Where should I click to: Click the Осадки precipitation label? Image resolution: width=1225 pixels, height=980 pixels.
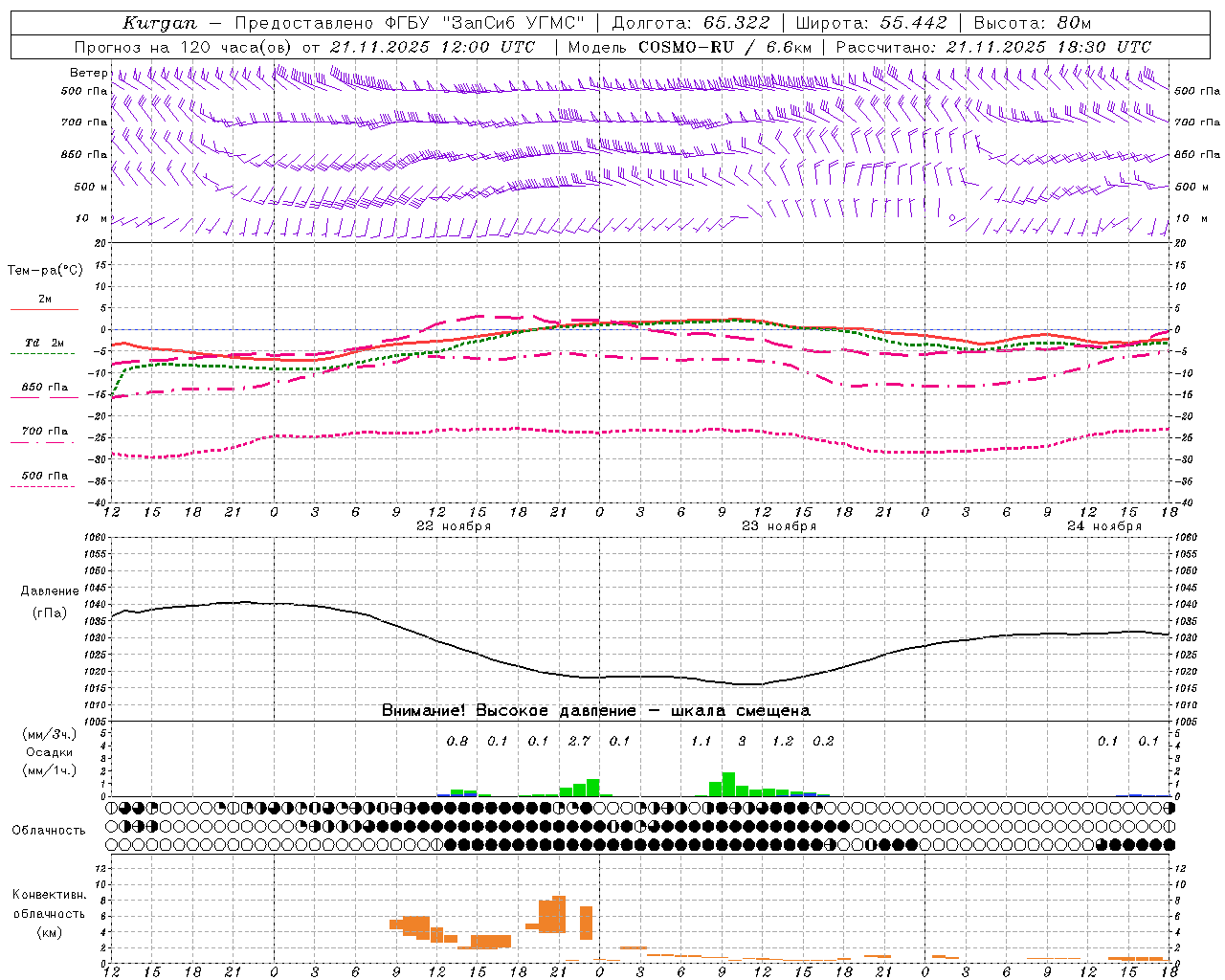(49, 752)
